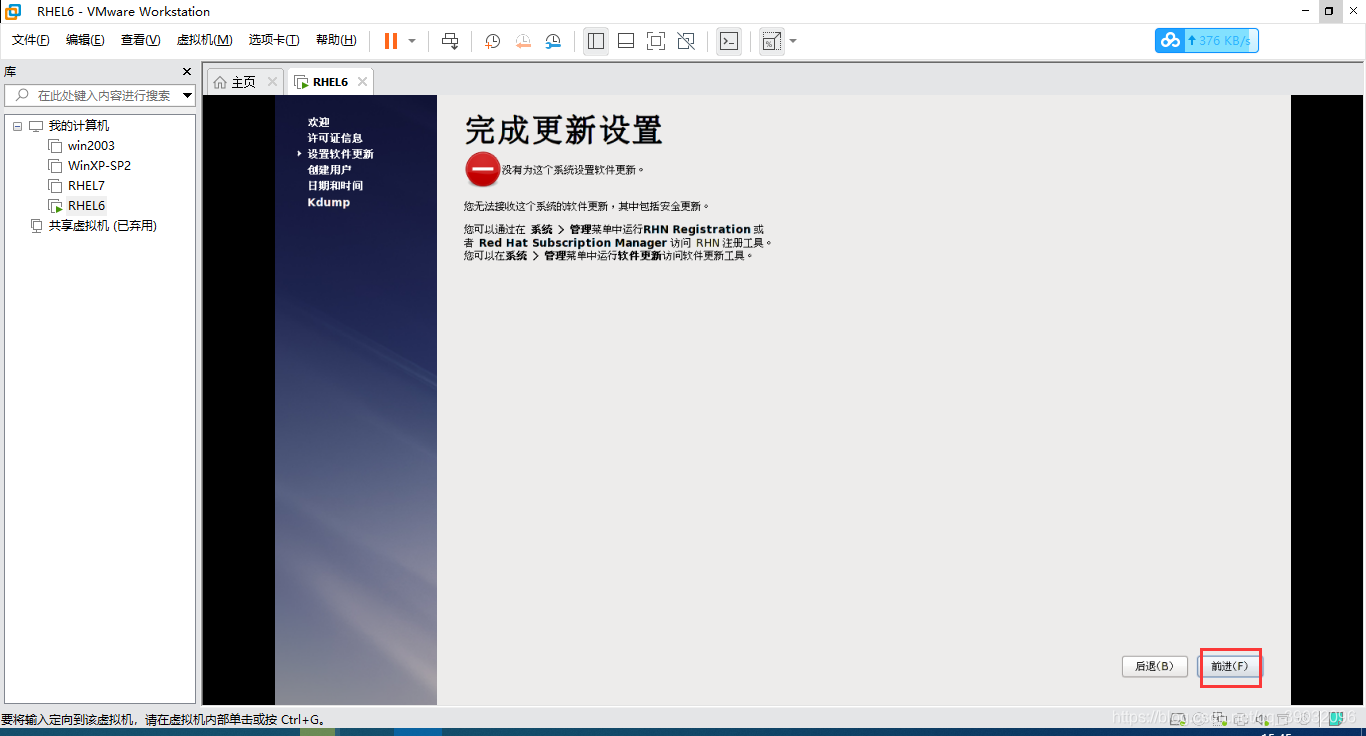
Task: Select the WinXP-SP2 virtual machine
Action: 99,166
